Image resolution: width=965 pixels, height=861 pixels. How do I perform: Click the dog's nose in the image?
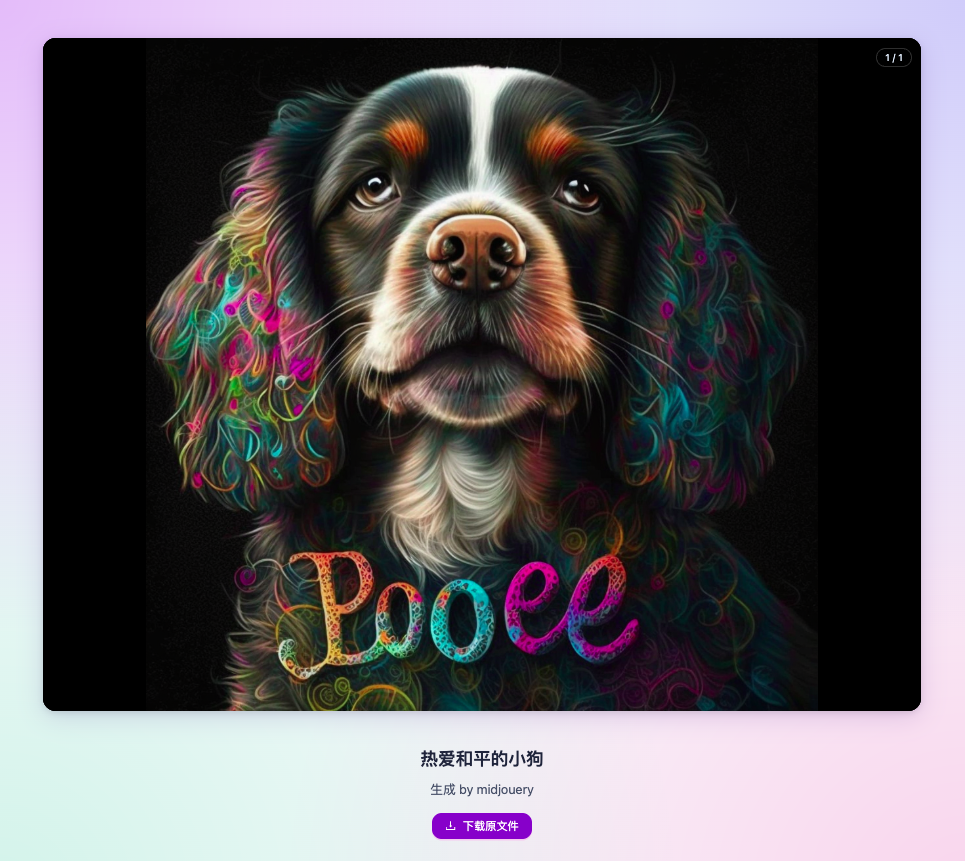pos(477,250)
